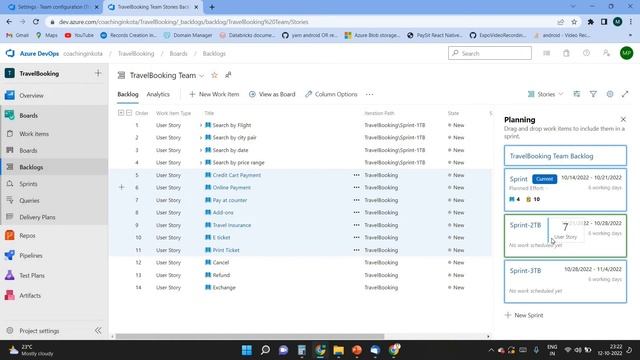640x360 pixels.
Task: Open Work items in sidebar
Action: point(34,134)
